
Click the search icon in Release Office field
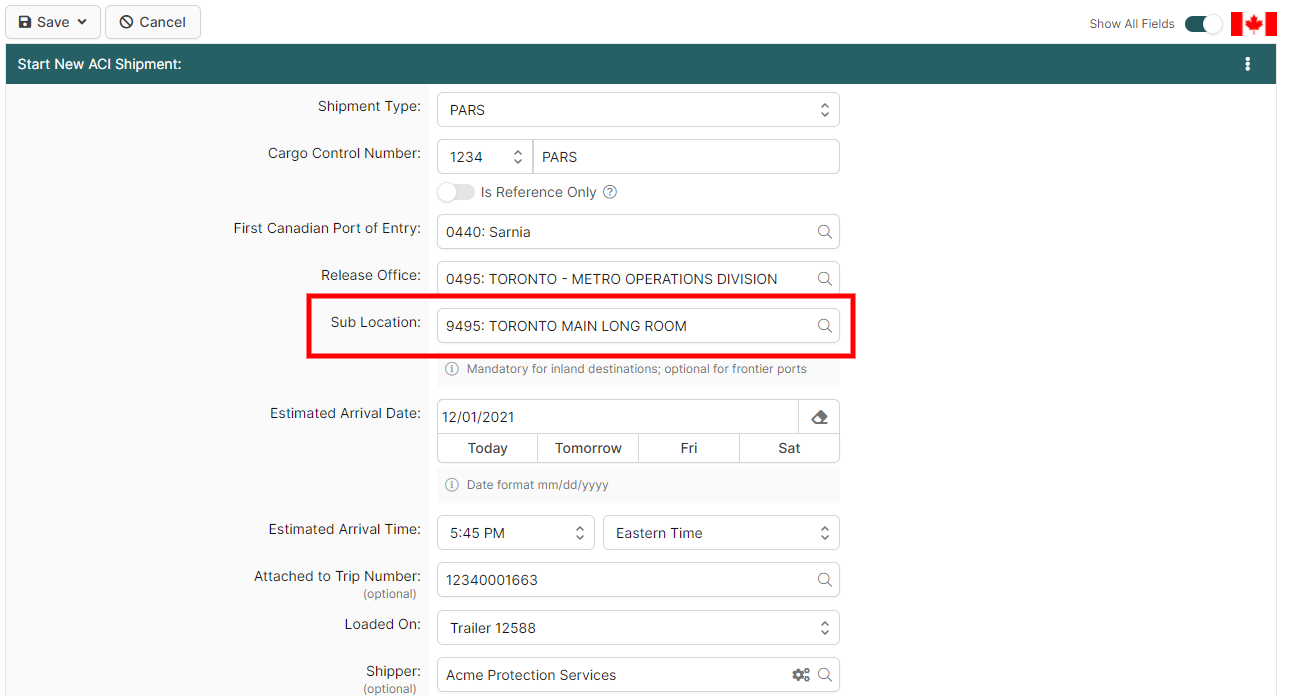(824, 279)
